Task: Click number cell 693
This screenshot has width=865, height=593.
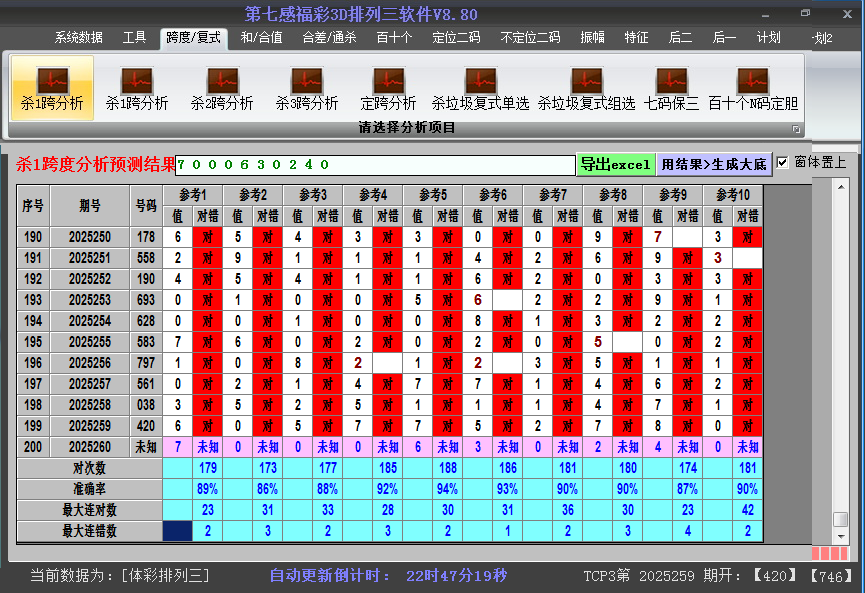Action: pyautogui.click(x=146, y=300)
